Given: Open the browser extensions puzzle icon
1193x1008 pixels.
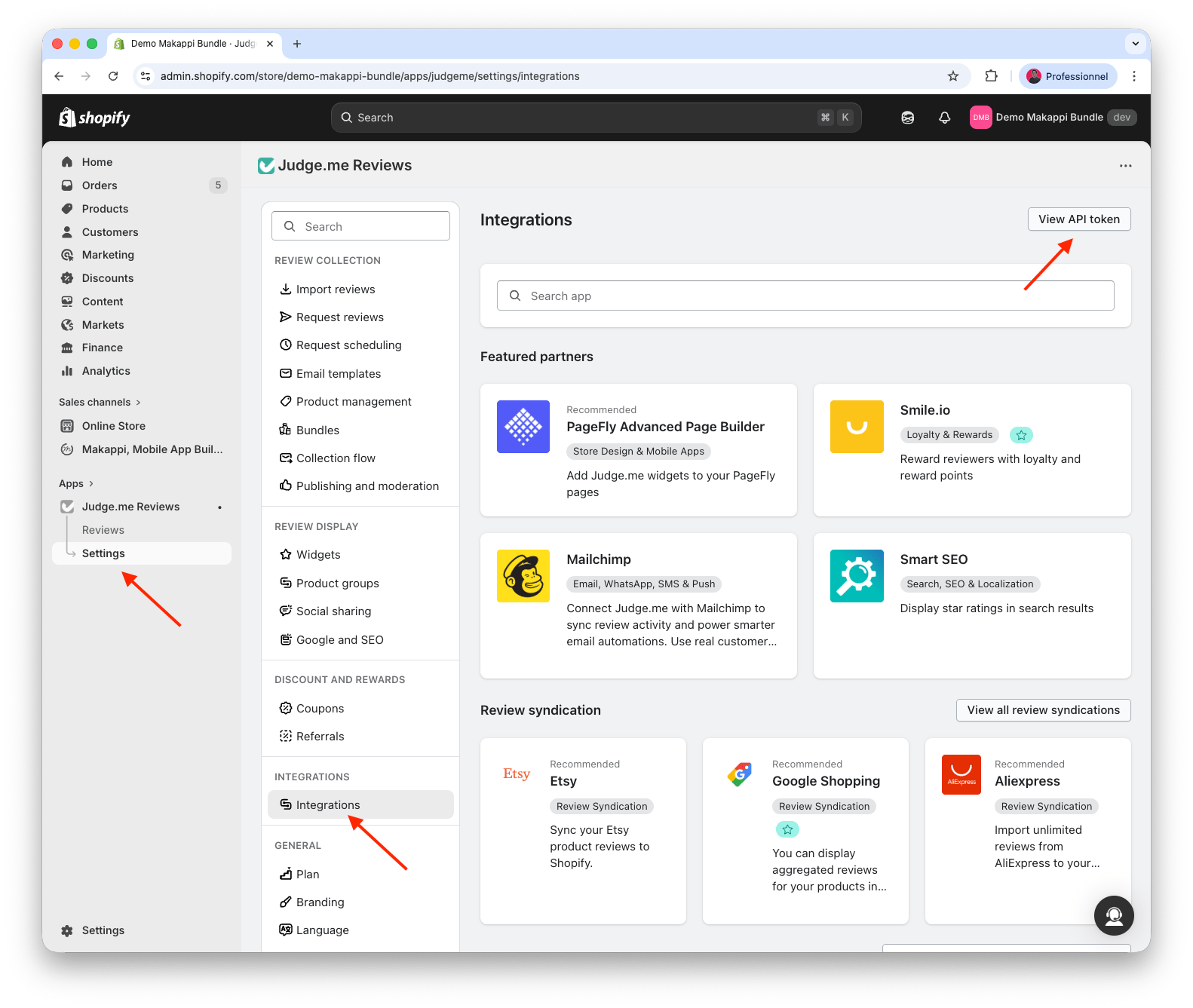Looking at the screenshot, I should coord(991,76).
